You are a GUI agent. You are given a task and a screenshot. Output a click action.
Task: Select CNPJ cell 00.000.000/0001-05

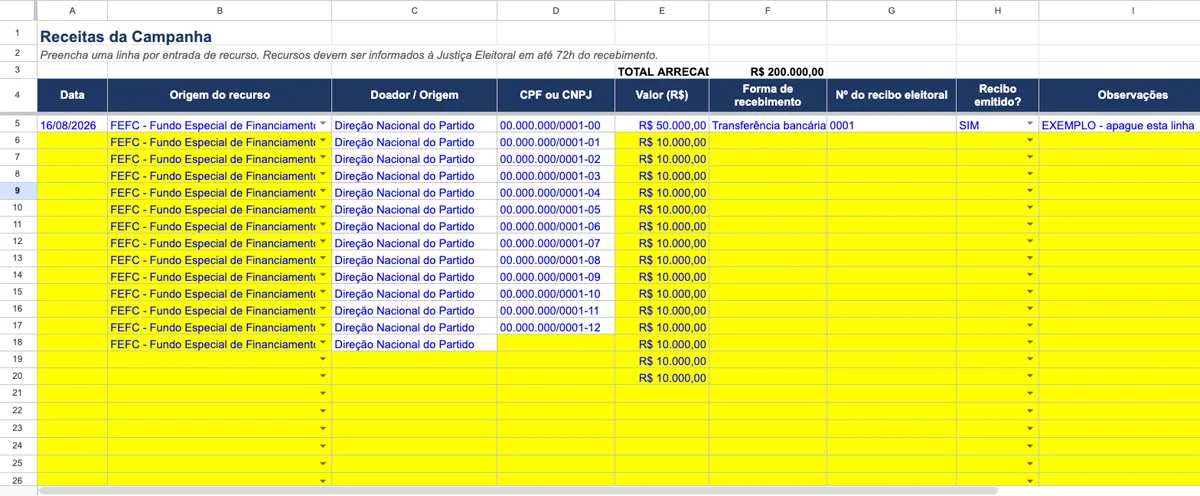[x=555, y=209]
